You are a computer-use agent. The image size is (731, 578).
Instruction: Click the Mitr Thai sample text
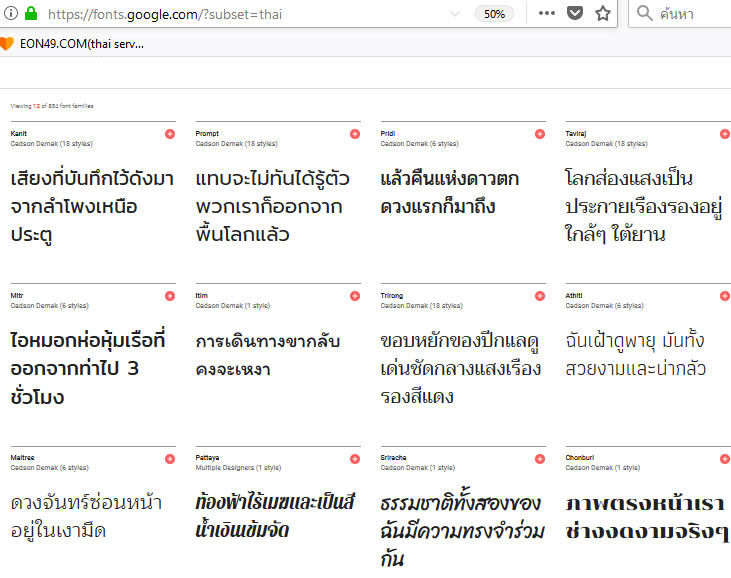pyautogui.click(x=88, y=368)
